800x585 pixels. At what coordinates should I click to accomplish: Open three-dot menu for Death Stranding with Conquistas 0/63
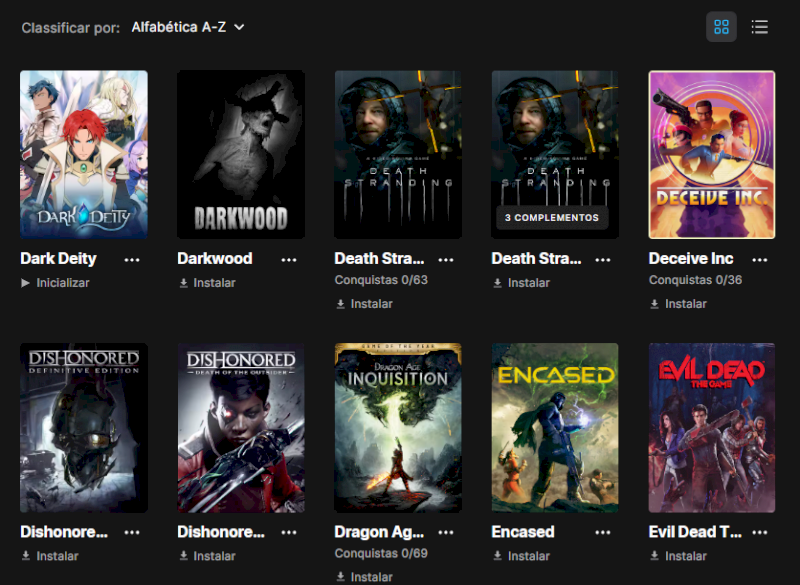446,260
